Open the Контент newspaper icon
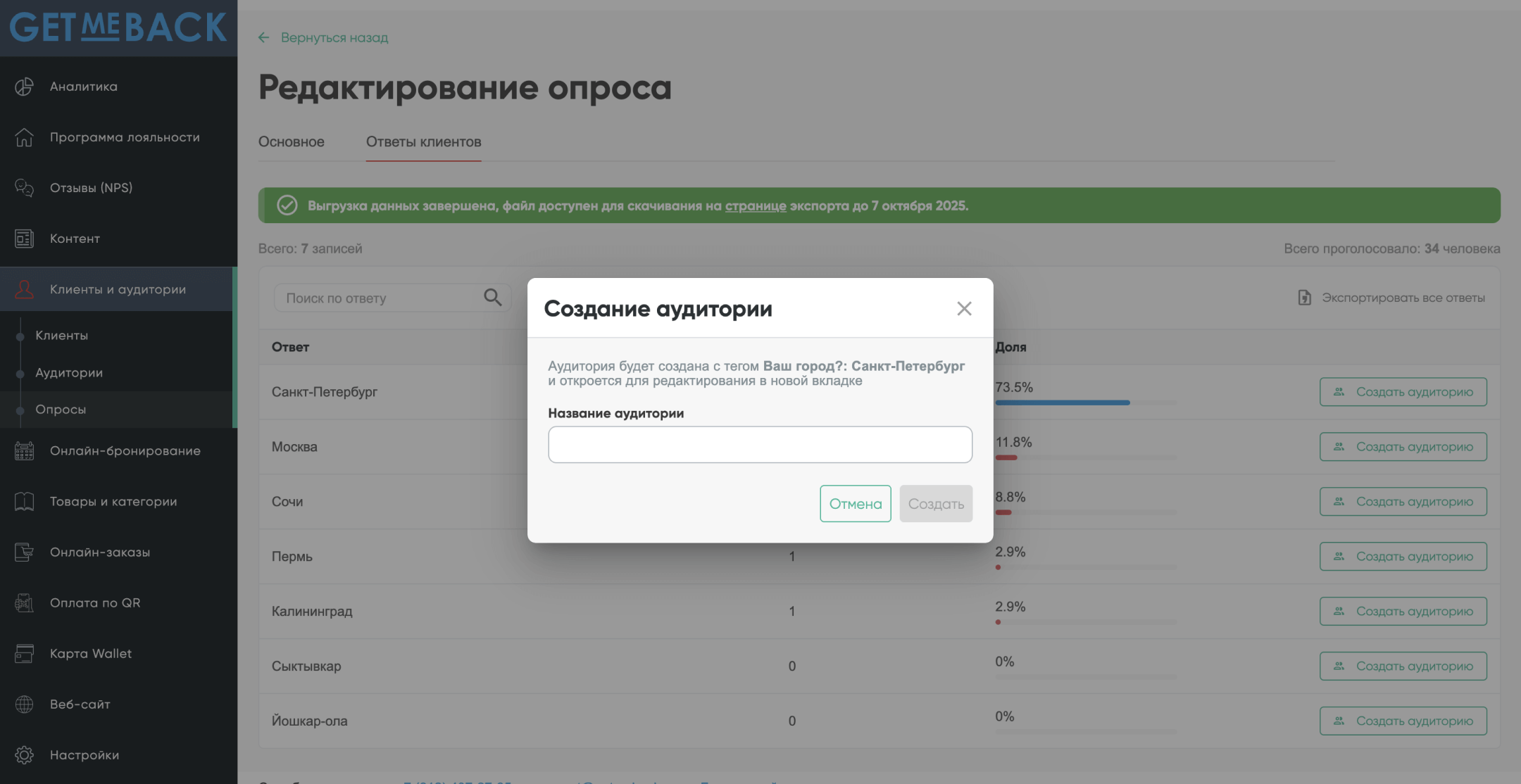1521x784 pixels. [x=24, y=239]
